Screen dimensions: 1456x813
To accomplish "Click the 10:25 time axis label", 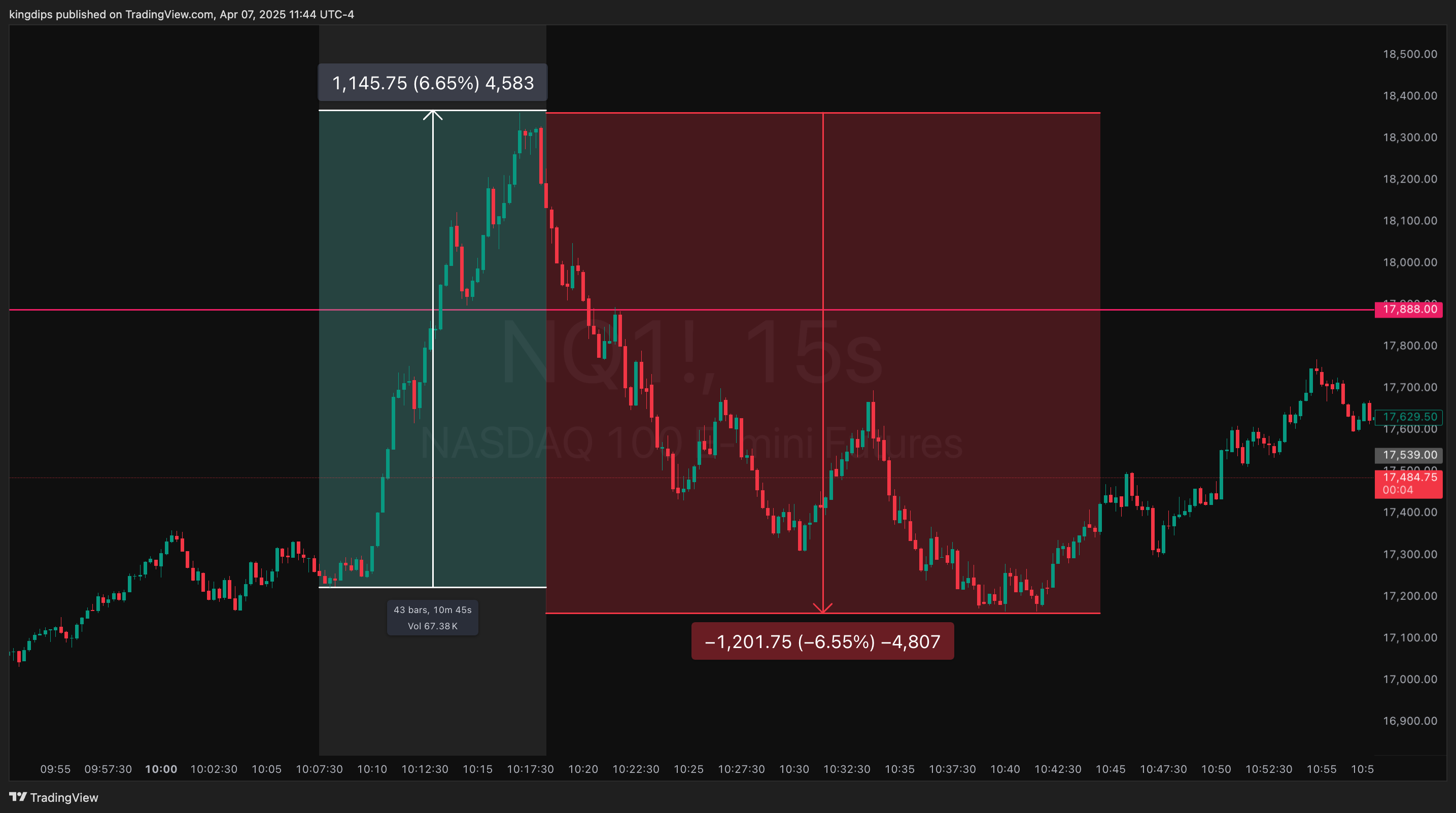I will pyautogui.click(x=688, y=769).
